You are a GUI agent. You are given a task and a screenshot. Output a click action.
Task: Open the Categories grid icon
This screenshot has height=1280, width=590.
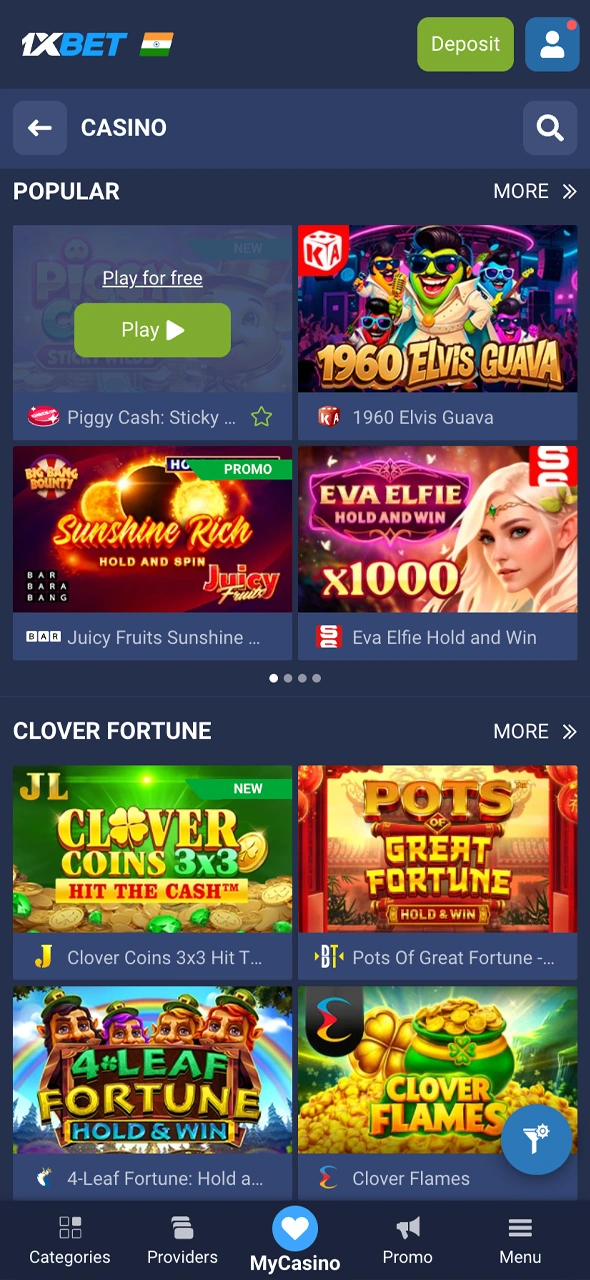pyautogui.click(x=70, y=1227)
